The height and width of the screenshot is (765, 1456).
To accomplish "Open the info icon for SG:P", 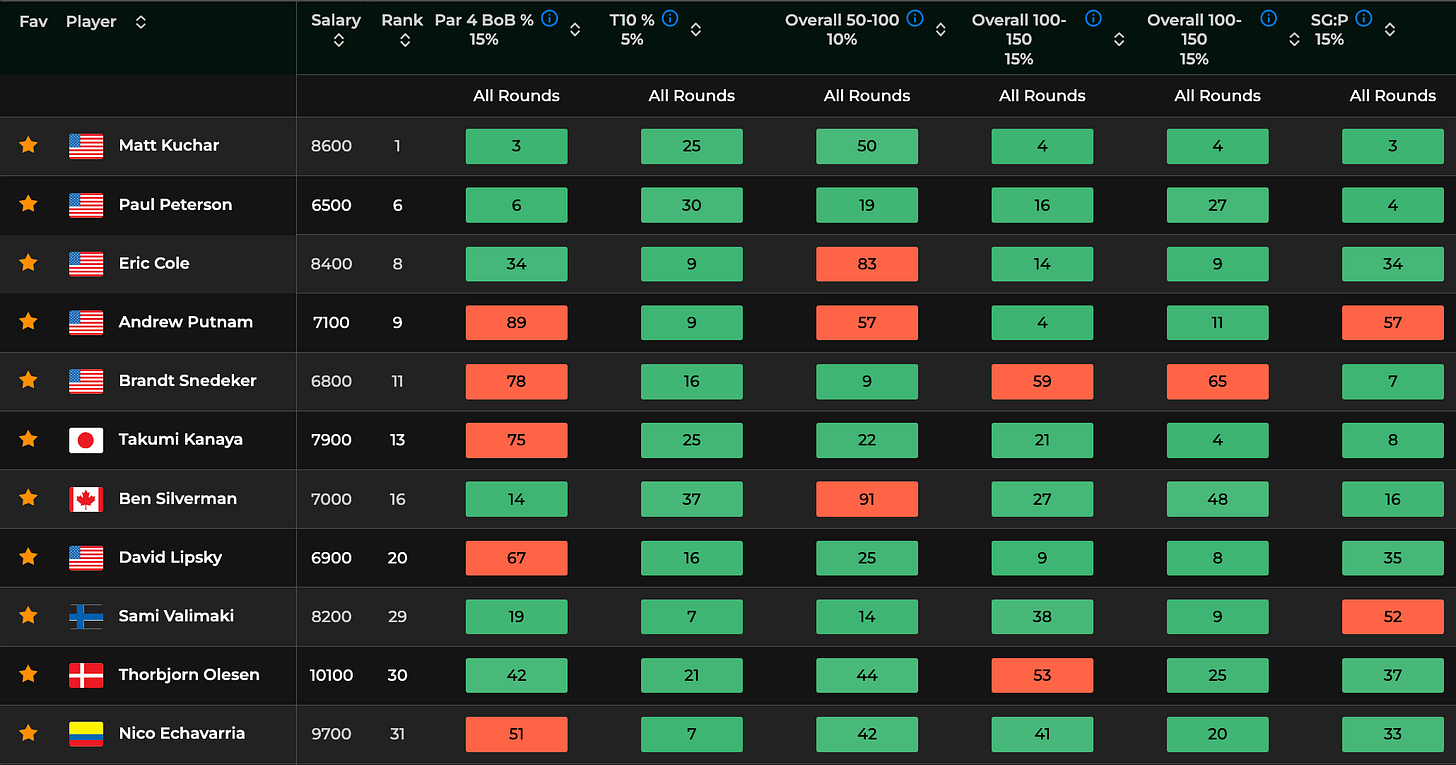I will (x=1364, y=19).
